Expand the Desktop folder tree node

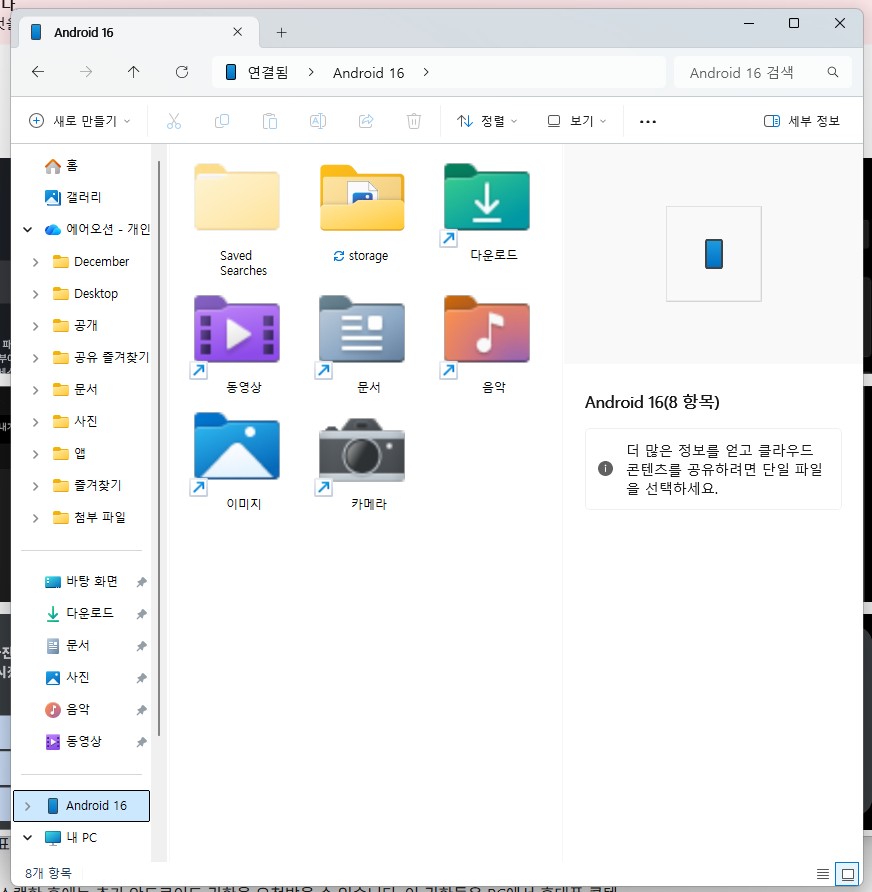[35, 294]
